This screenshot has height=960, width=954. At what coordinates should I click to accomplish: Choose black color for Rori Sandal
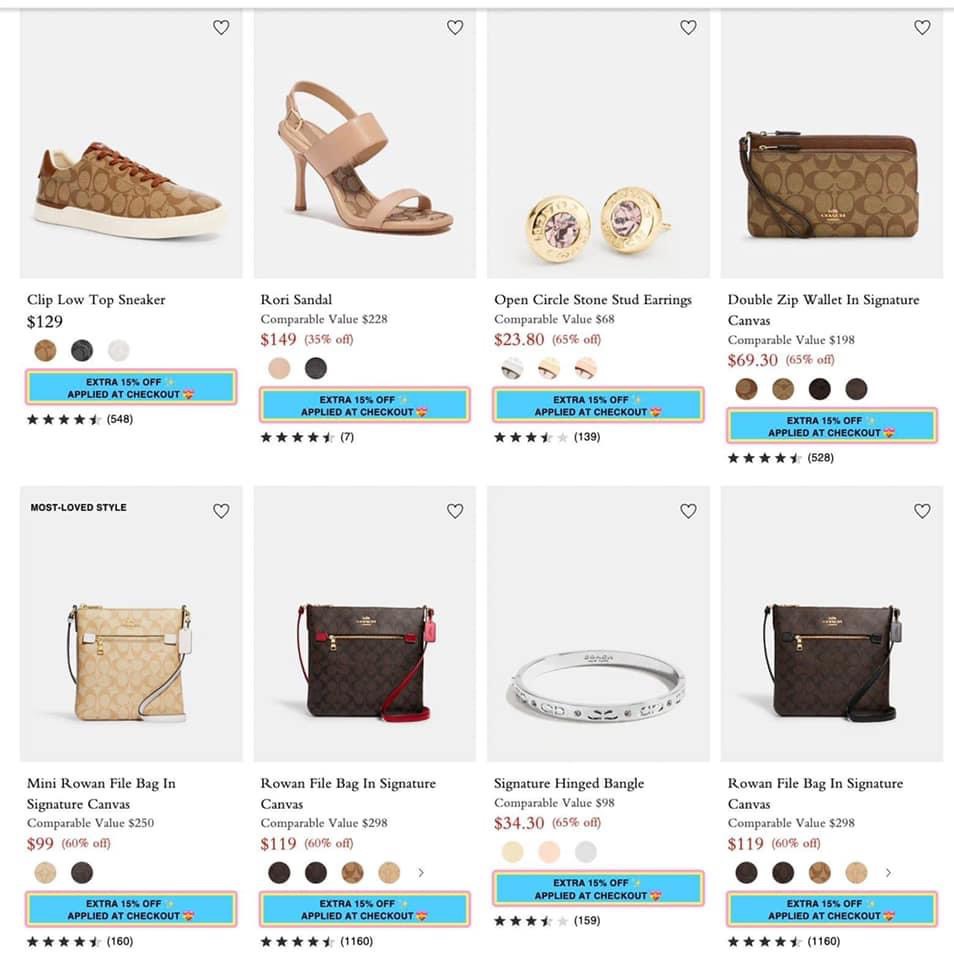point(316,368)
